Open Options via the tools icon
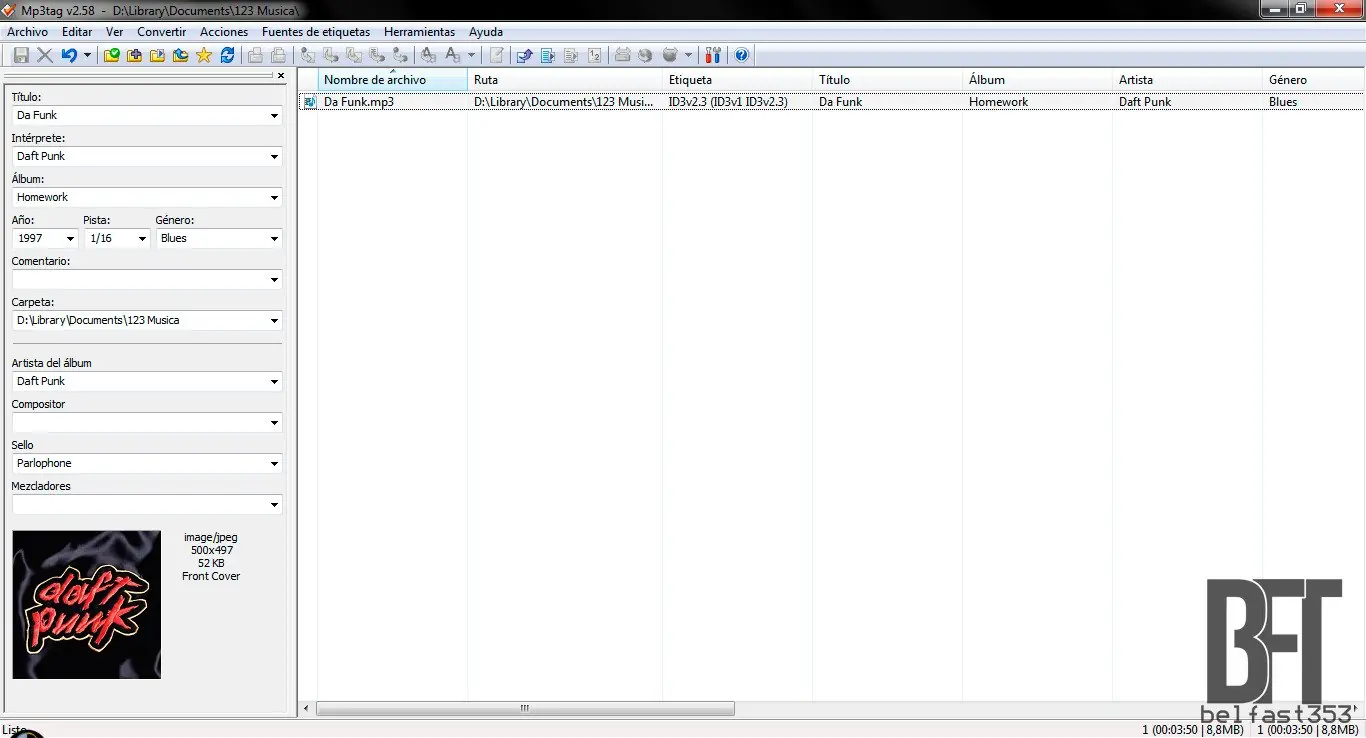 click(713, 55)
